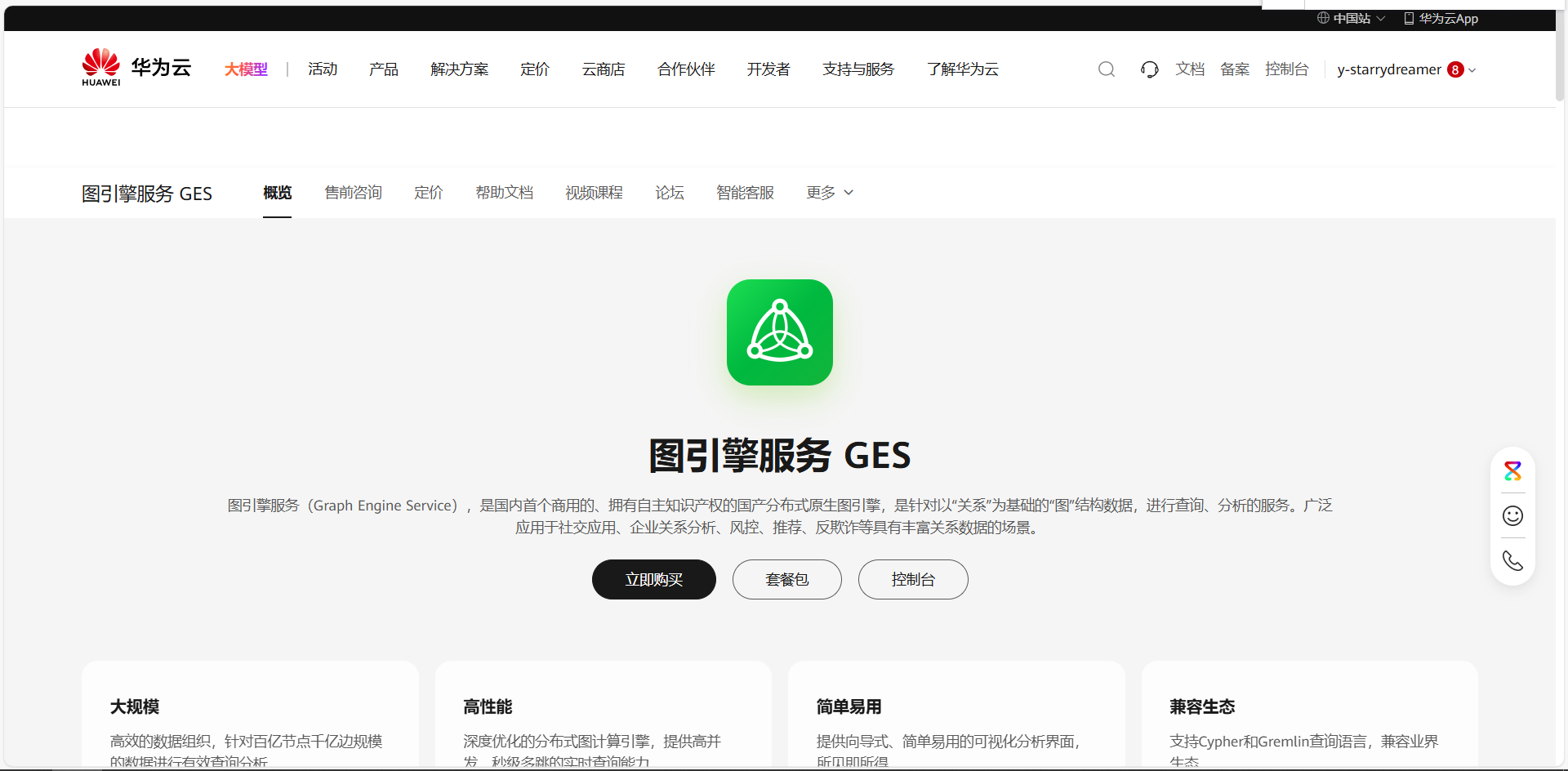Open the 智能客服 tab

pos(746,193)
